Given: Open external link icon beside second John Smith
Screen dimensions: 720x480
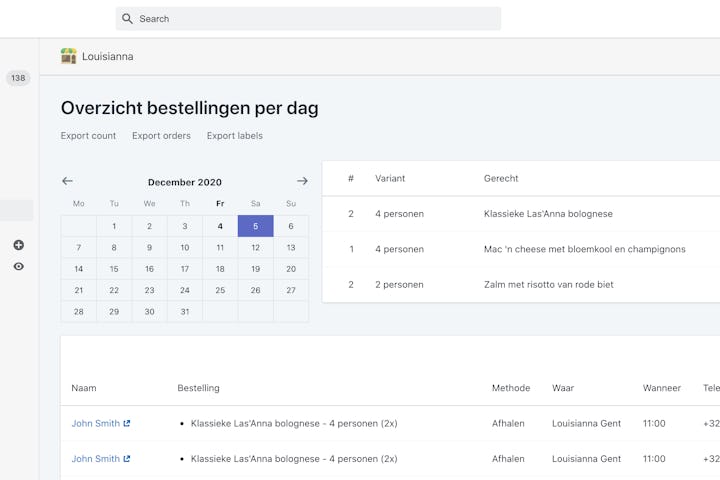Looking at the screenshot, I should point(127,459).
